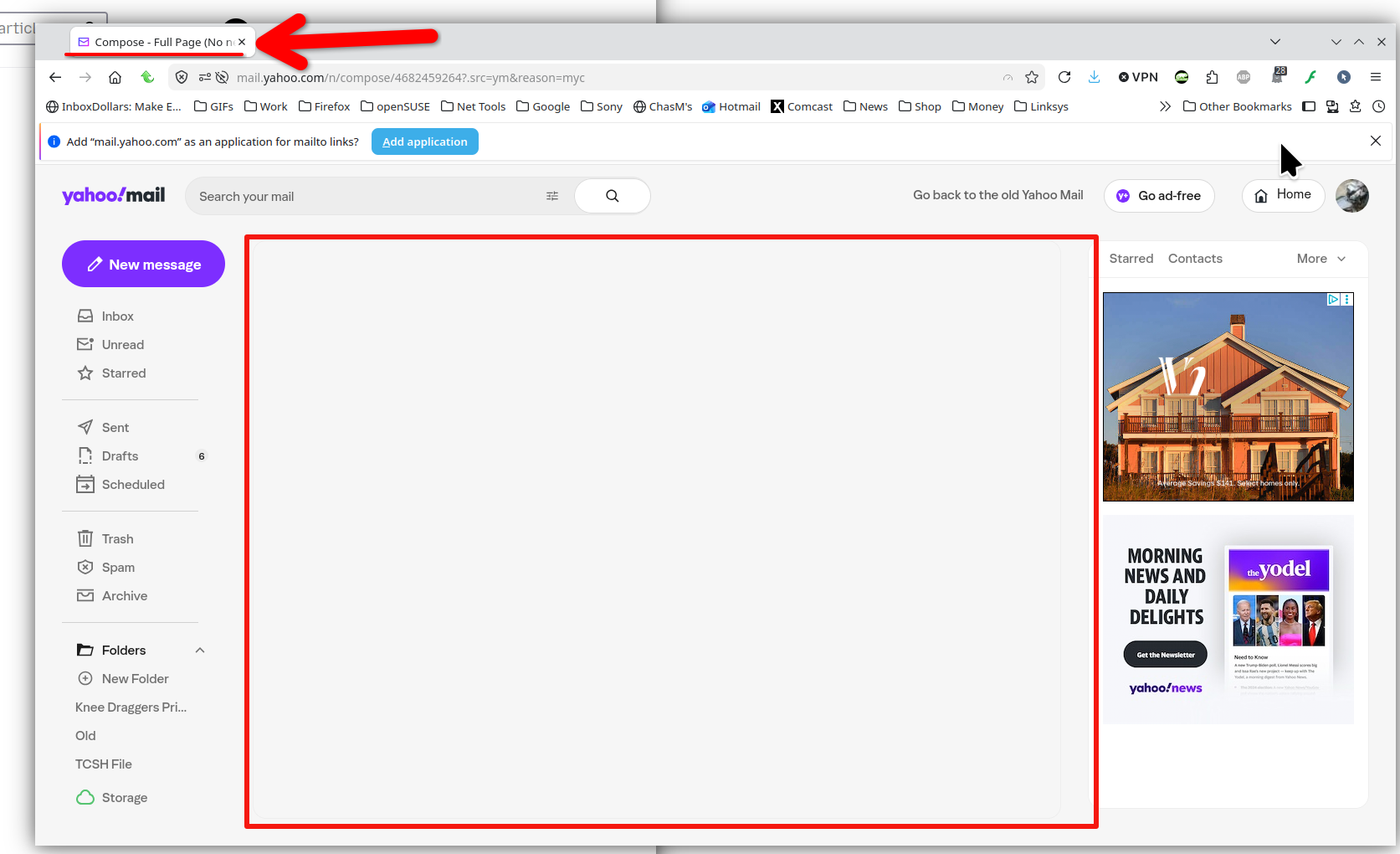Open the Trash folder
This screenshot has width=1400, height=854.
105,539
